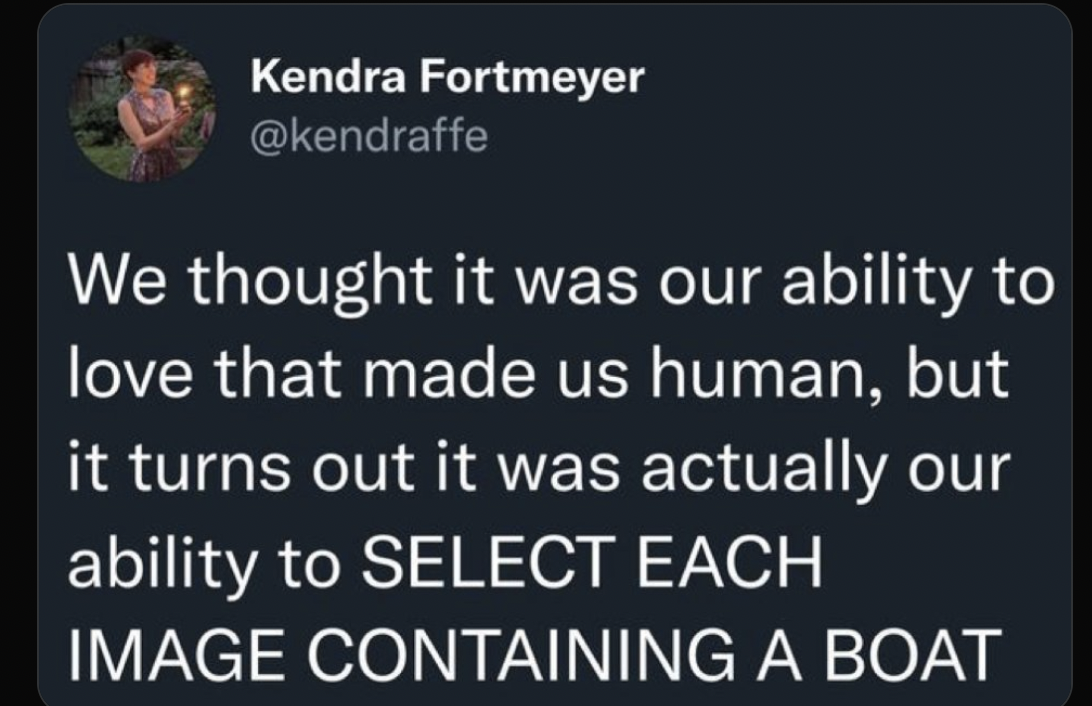The height and width of the screenshot is (706, 1092).
Task: Click the display name Kendra Fortmeyer
Action: (447, 76)
